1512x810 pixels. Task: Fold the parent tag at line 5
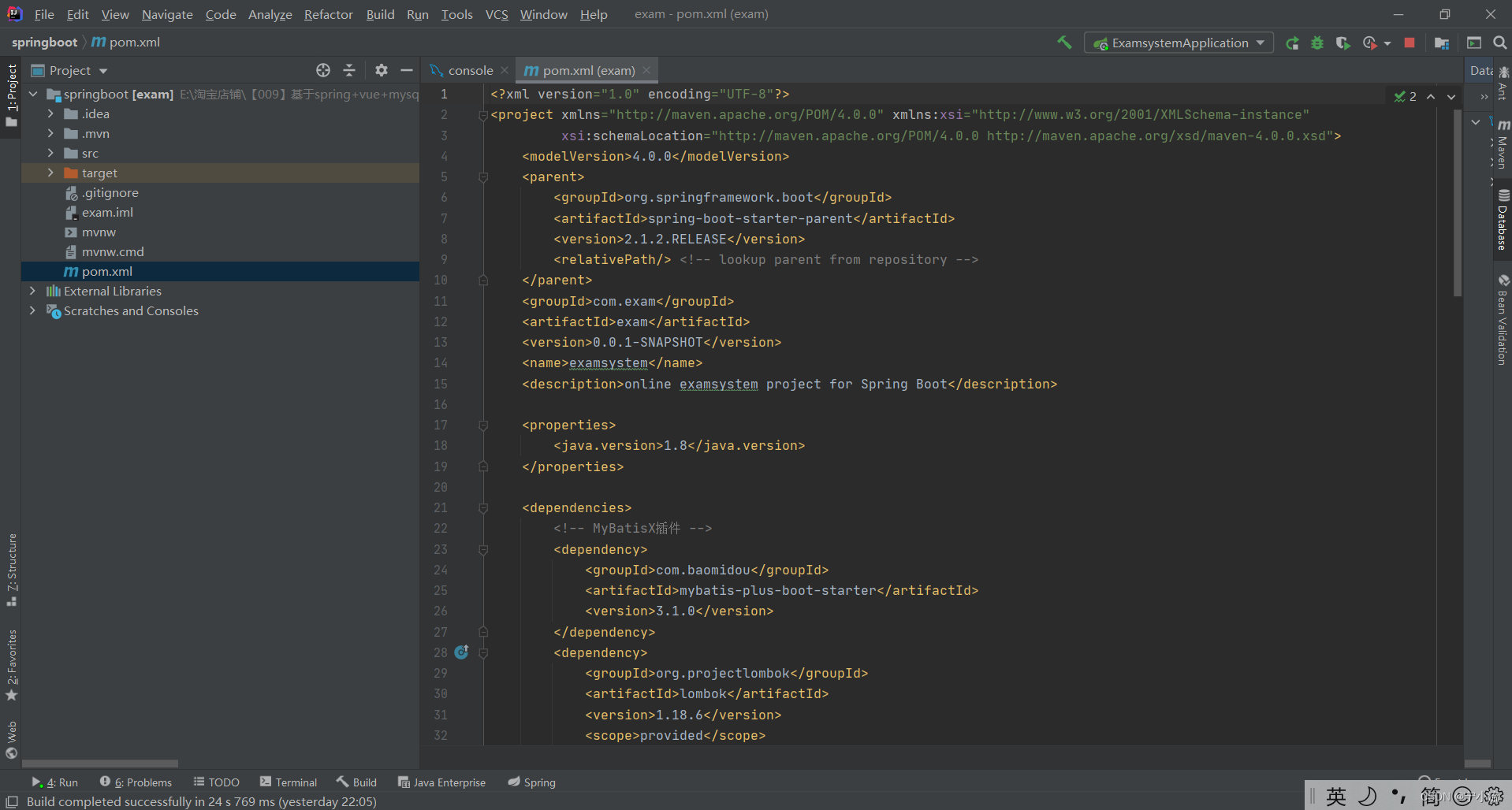pos(483,177)
